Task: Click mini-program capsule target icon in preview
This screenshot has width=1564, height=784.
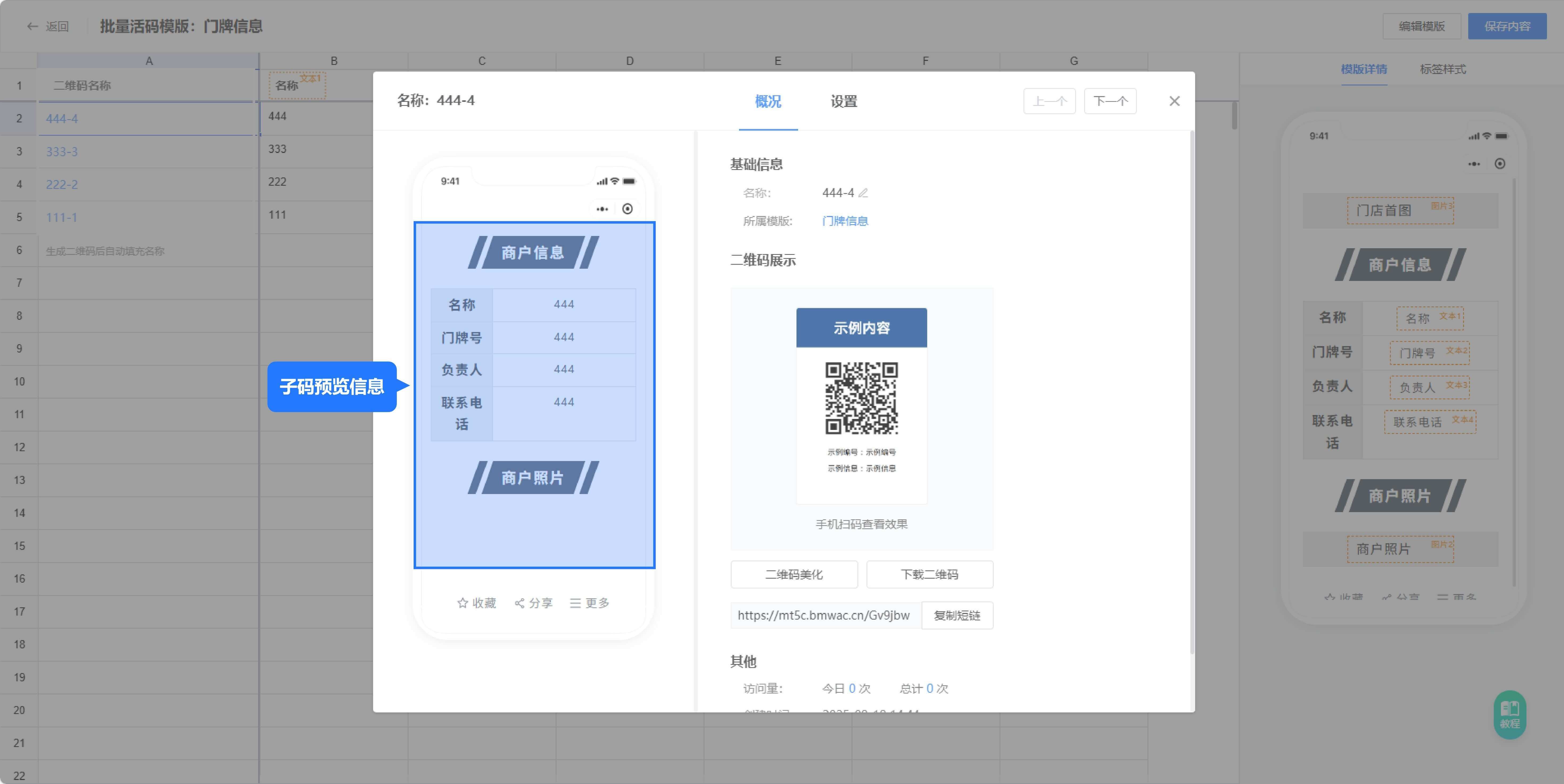Action: point(627,209)
